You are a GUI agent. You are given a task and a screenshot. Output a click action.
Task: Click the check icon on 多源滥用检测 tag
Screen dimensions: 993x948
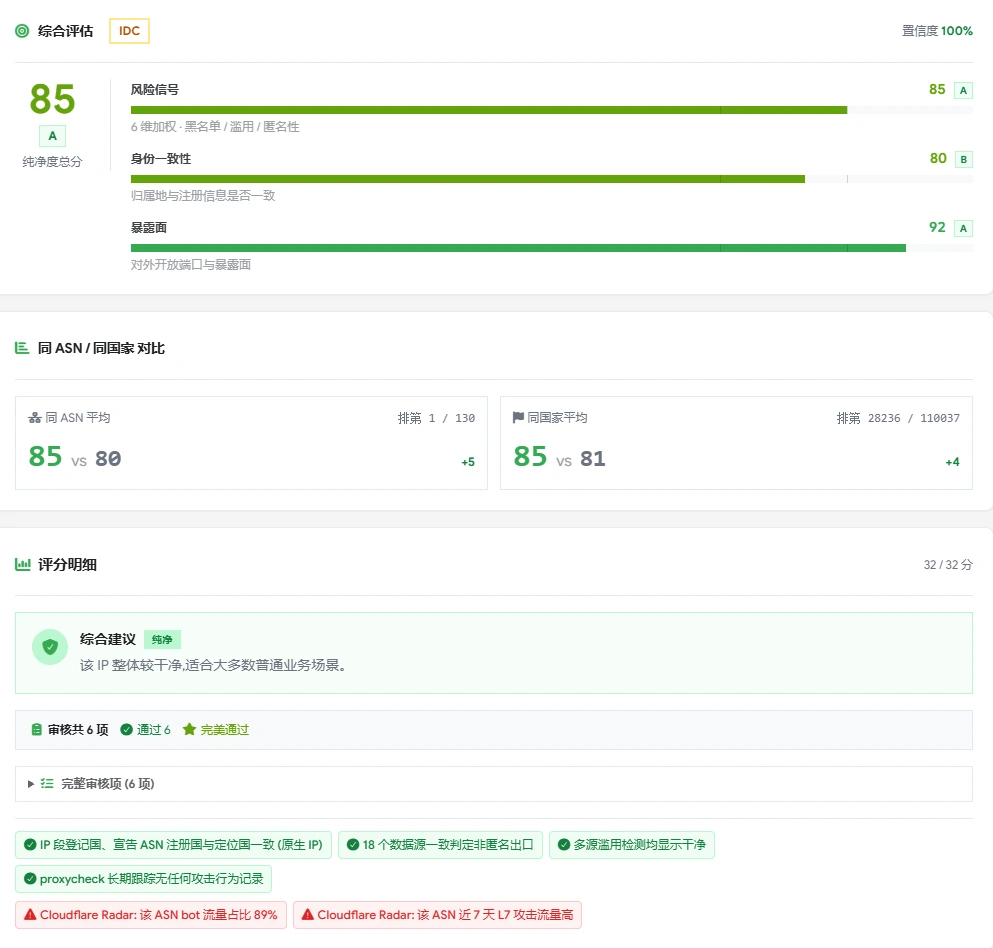point(564,844)
